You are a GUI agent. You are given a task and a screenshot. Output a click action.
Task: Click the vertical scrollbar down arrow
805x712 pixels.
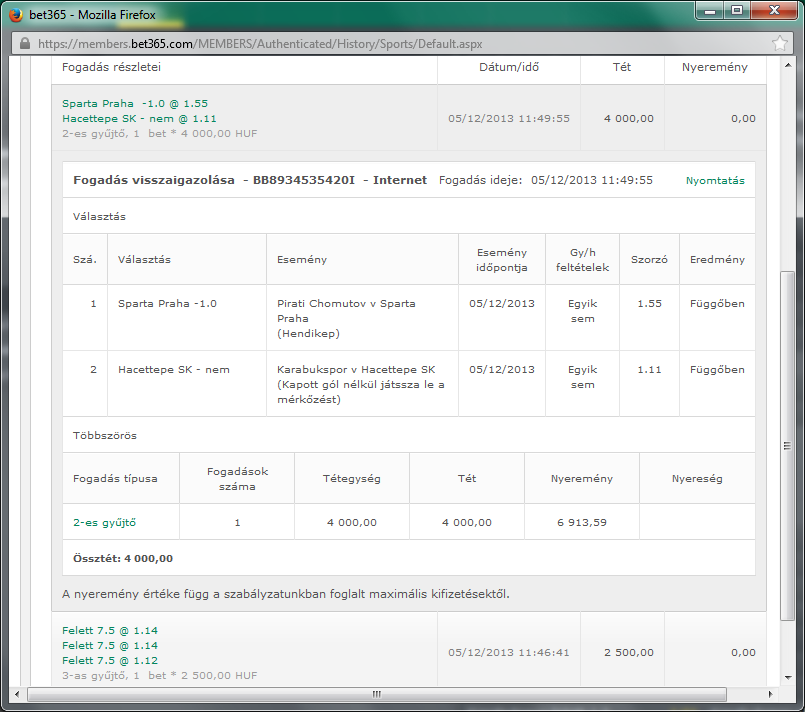(x=788, y=678)
